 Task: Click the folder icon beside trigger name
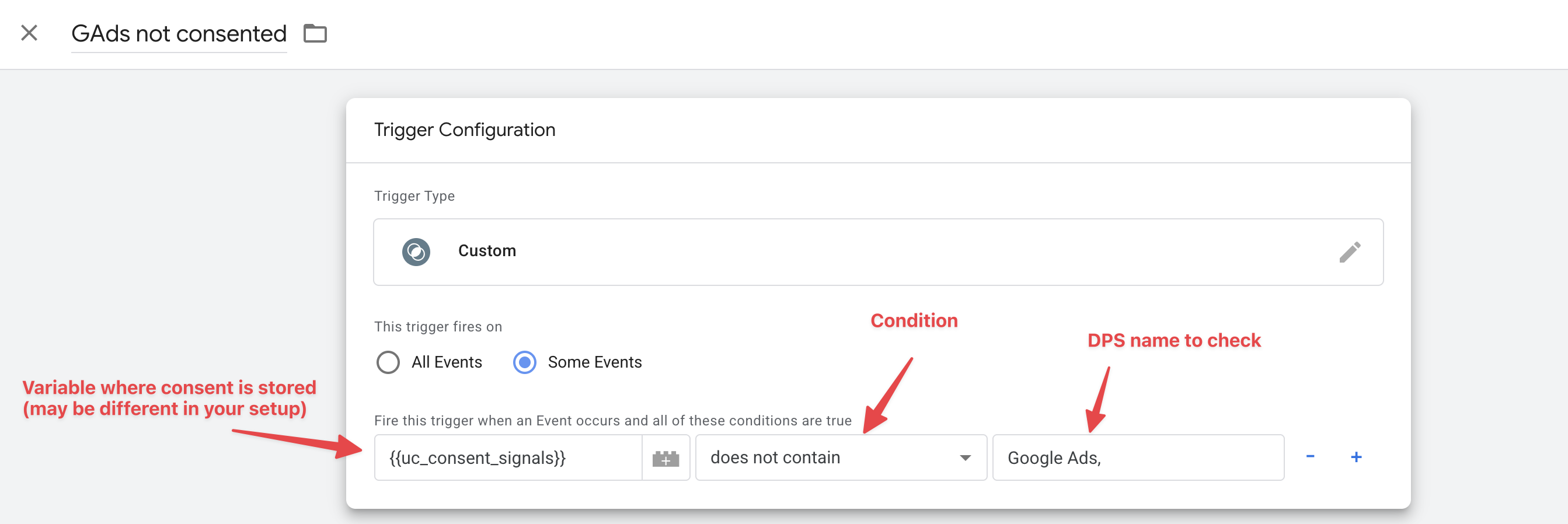[x=315, y=33]
